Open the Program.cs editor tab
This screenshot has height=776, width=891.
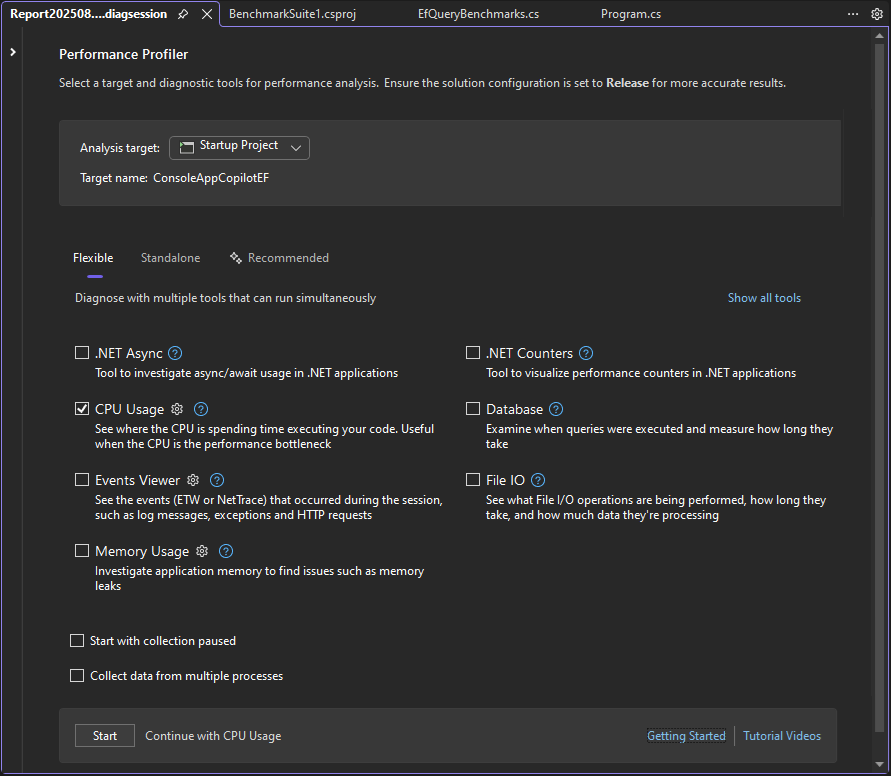point(631,13)
